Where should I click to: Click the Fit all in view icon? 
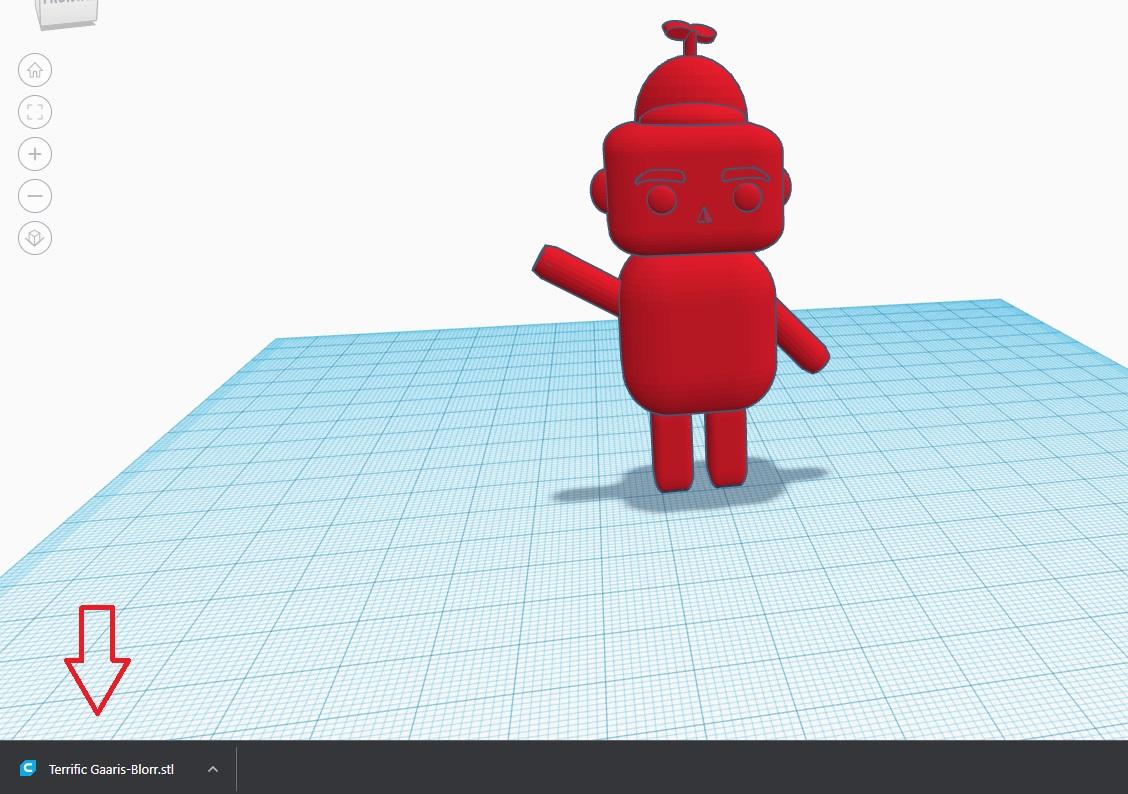pyautogui.click(x=35, y=112)
